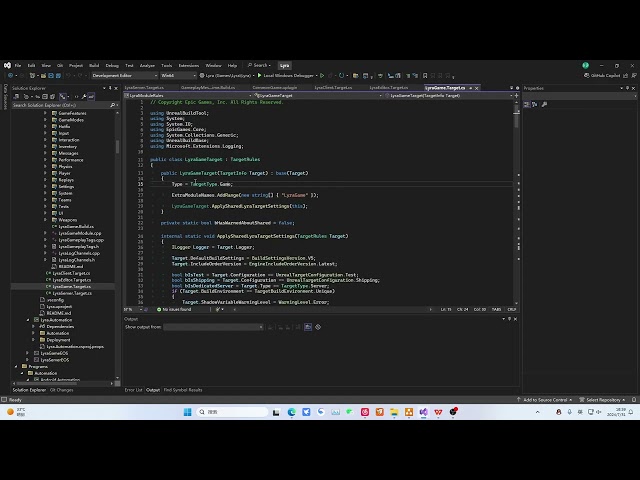
Task: Click the Microsoft Edge taskbar icon
Action: click(x=291, y=412)
